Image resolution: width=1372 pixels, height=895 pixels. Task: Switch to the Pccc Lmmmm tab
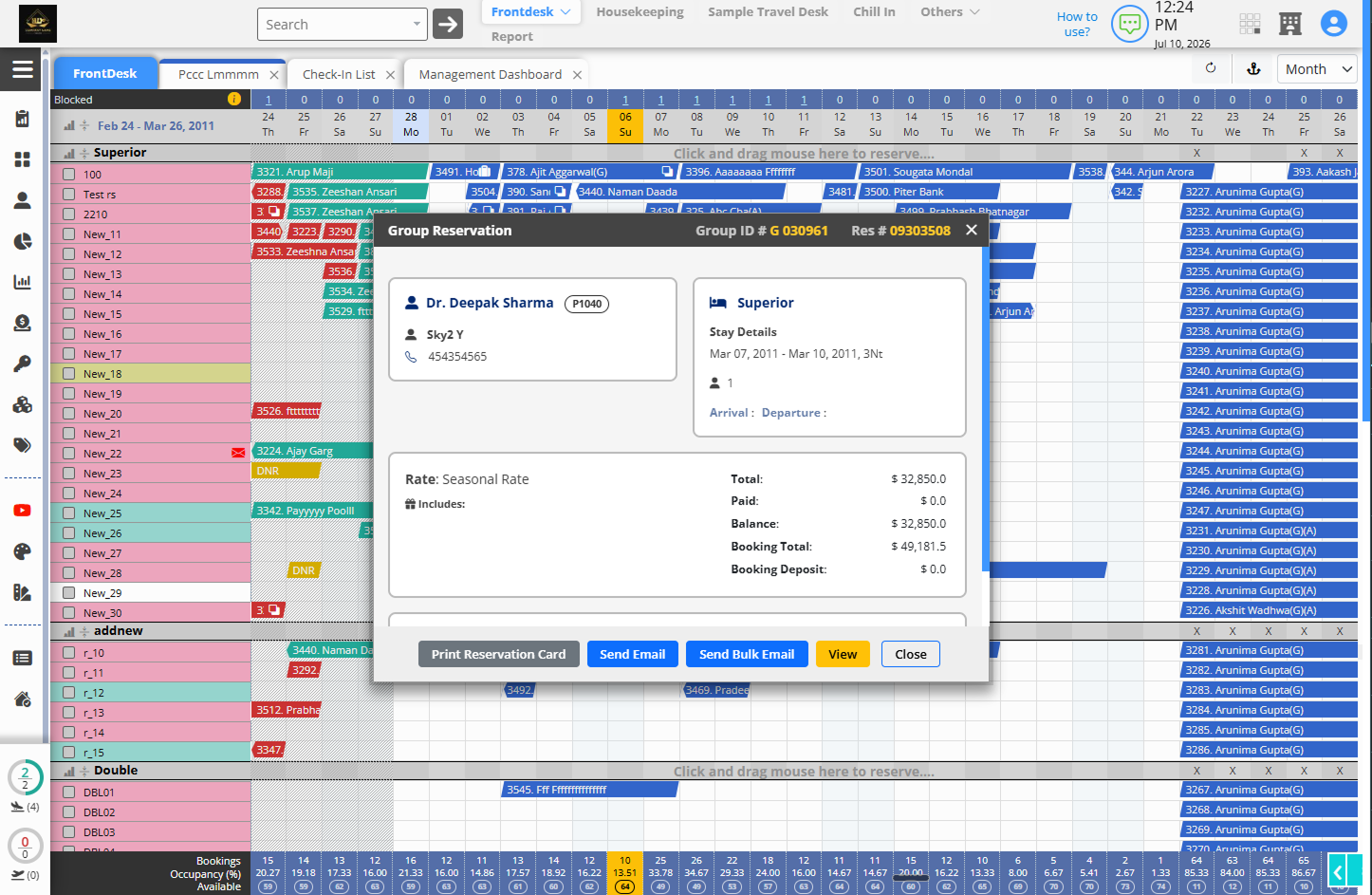click(218, 74)
